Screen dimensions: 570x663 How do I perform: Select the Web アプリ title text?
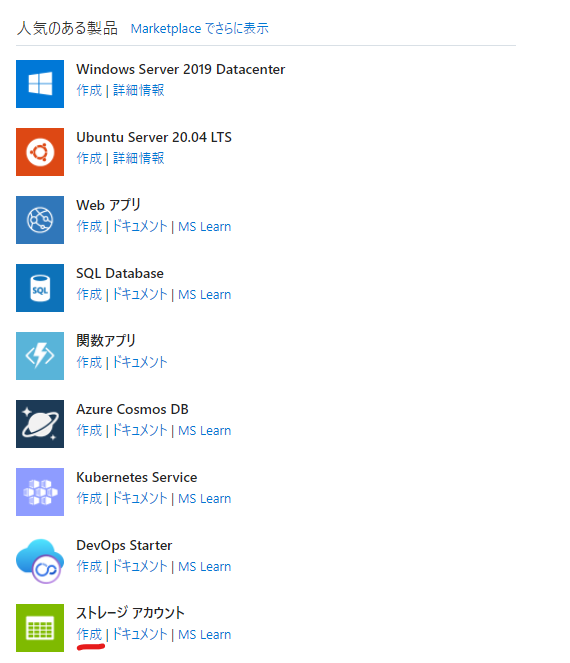point(108,205)
